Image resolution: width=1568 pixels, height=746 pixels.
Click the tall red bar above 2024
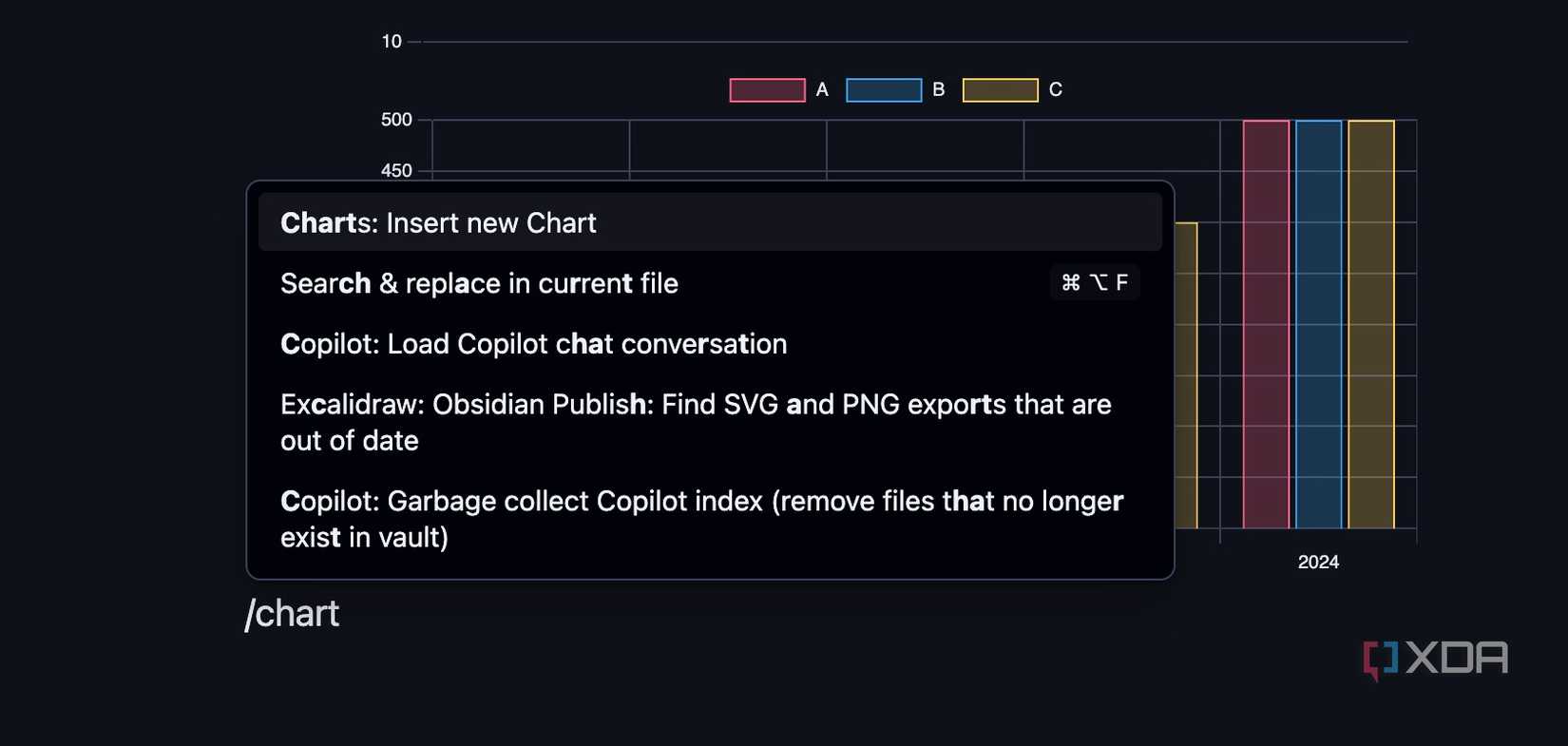[x=1266, y=323]
